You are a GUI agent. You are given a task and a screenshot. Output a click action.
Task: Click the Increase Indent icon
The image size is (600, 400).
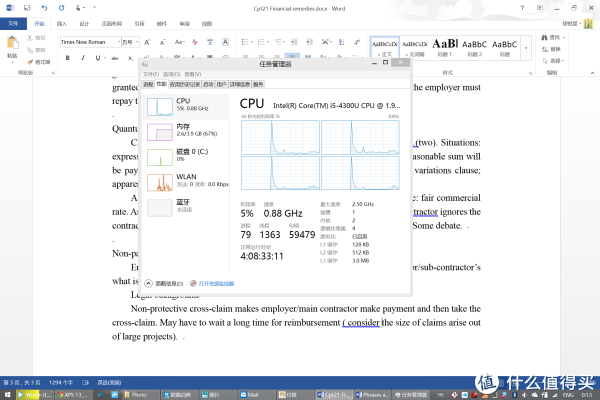[x=310, y=42]
